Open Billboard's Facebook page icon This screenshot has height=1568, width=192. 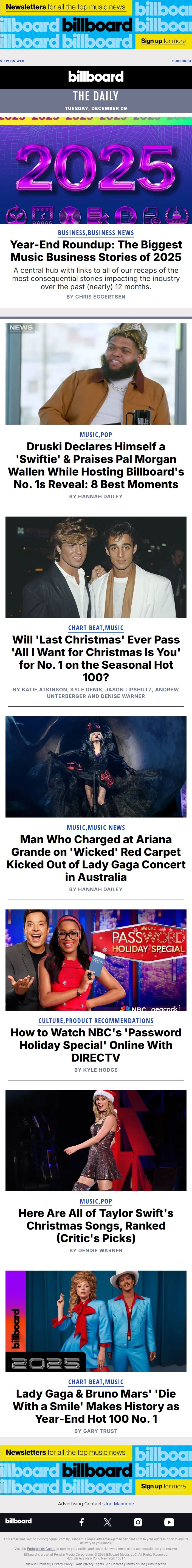pyautogui.click(x=81, y=1522)
